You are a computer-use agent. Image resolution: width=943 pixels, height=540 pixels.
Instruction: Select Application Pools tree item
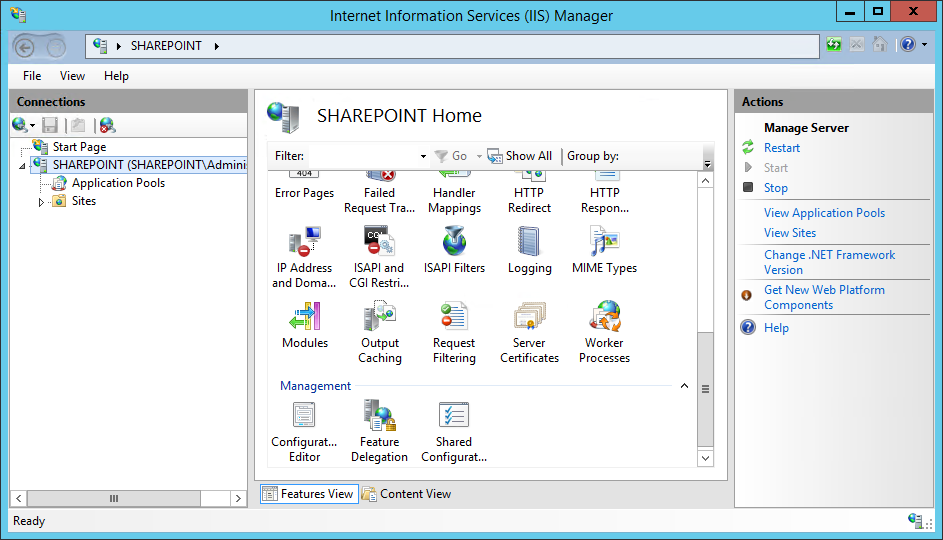[118, 183]
